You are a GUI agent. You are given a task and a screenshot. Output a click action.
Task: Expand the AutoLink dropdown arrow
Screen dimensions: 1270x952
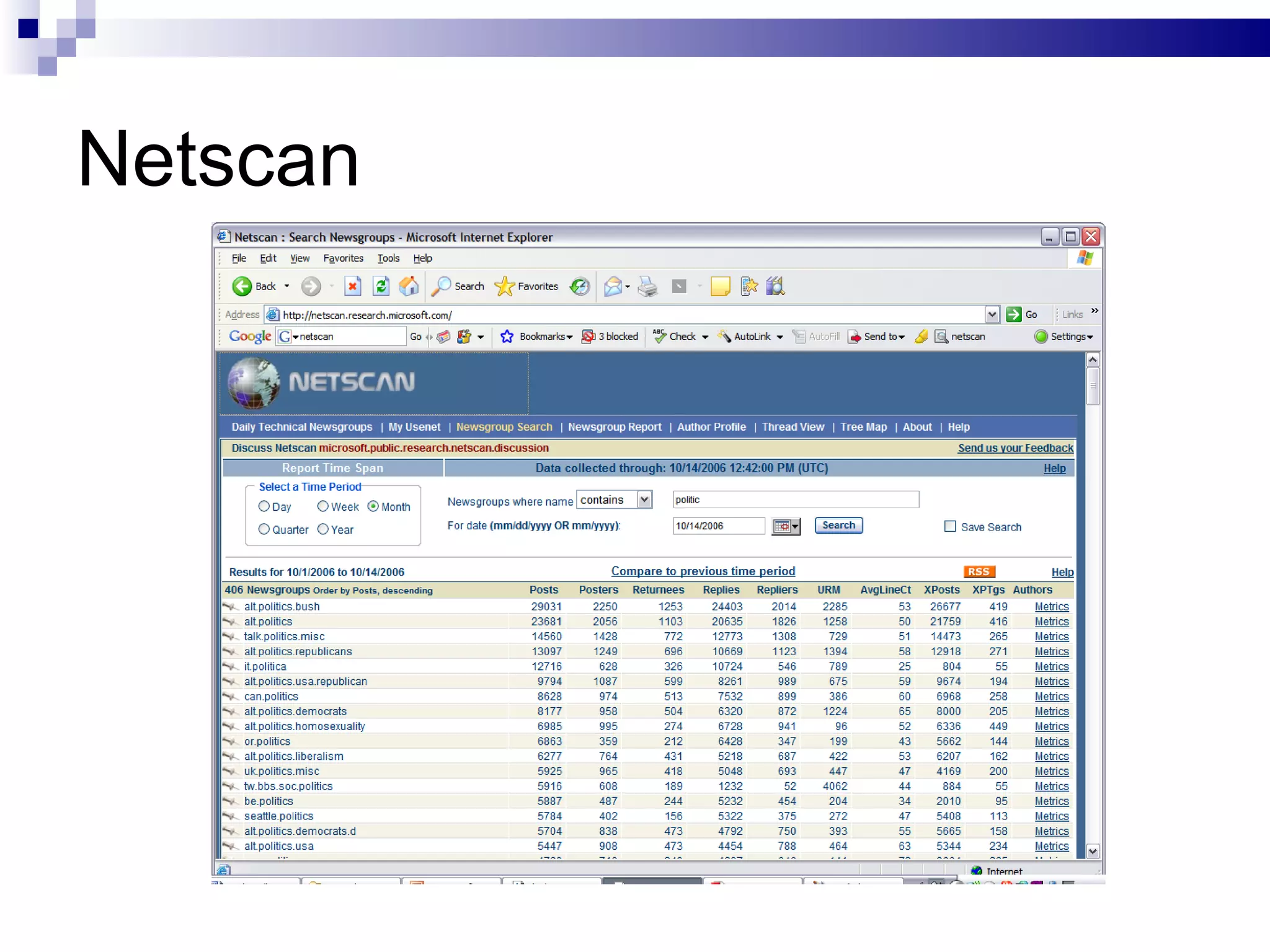[x=779, y=337]
